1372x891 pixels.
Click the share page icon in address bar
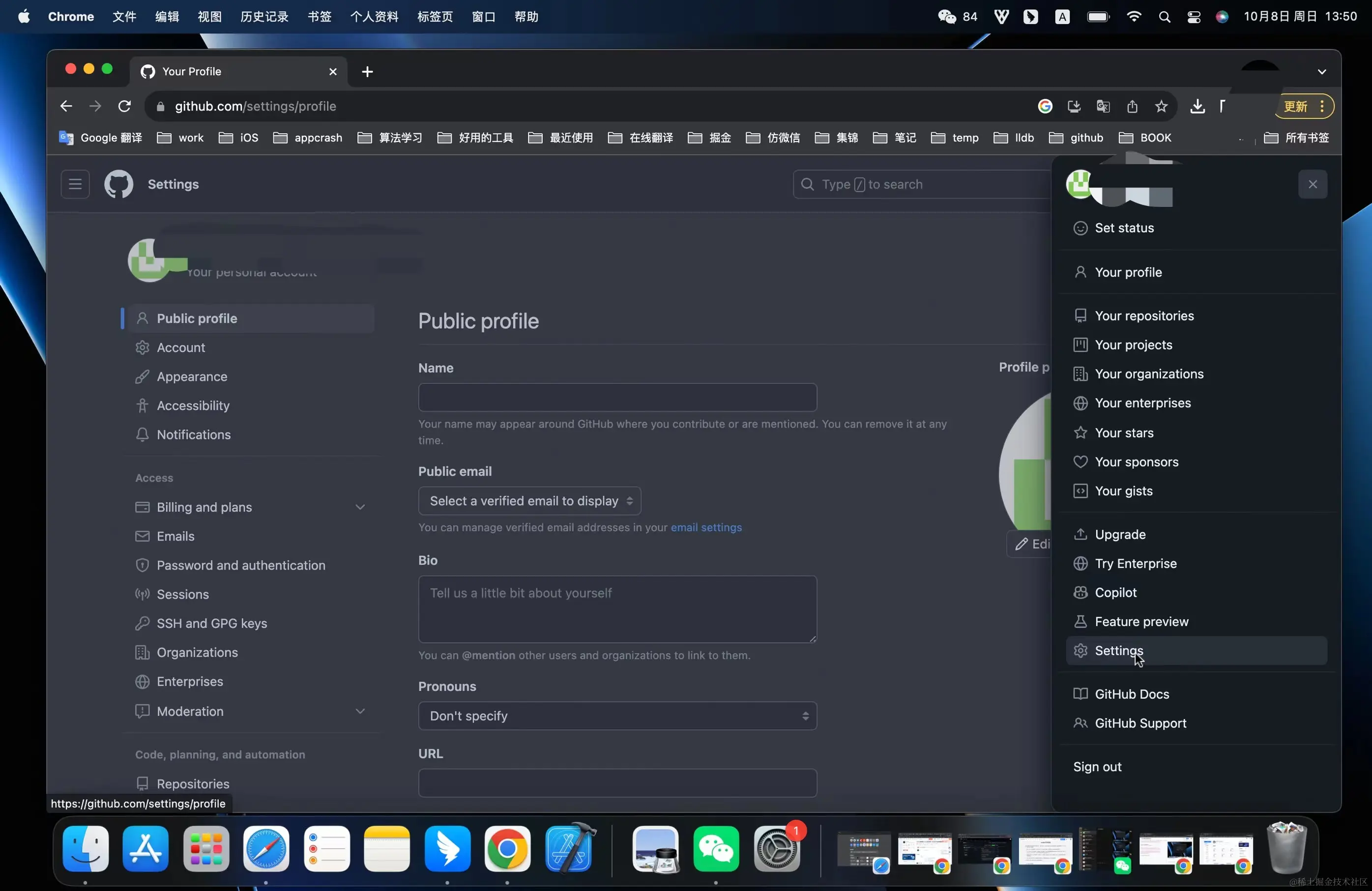pyautogui.click(x=1132, y=106)
